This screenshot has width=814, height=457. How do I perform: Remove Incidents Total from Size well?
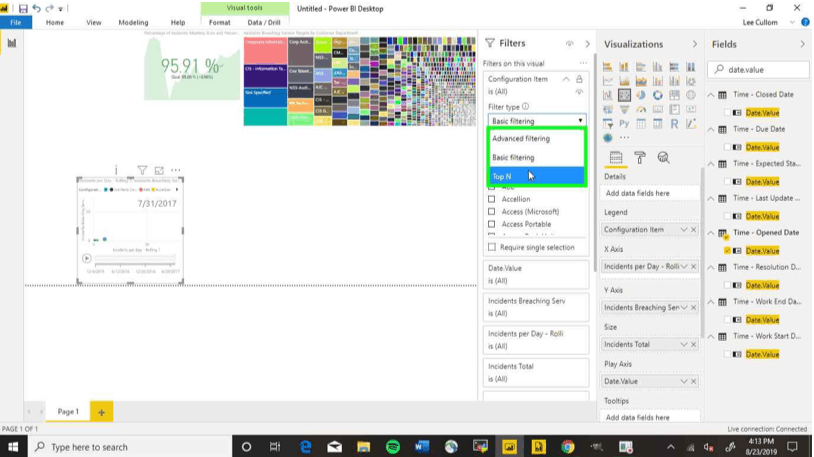pos(694,344)
